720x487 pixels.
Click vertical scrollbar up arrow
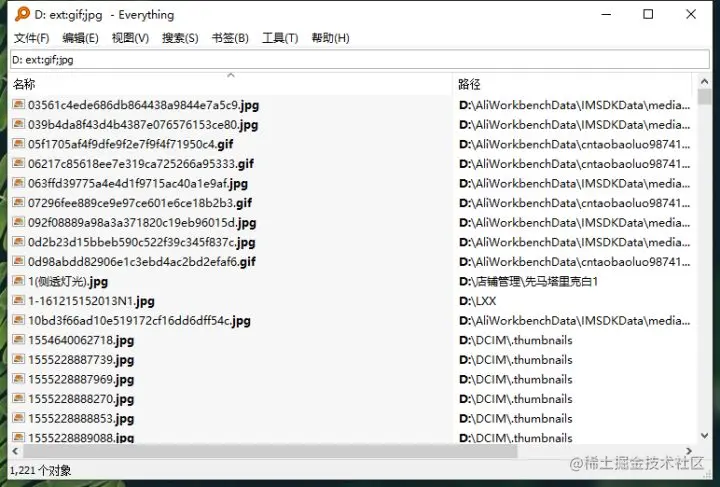704,82
